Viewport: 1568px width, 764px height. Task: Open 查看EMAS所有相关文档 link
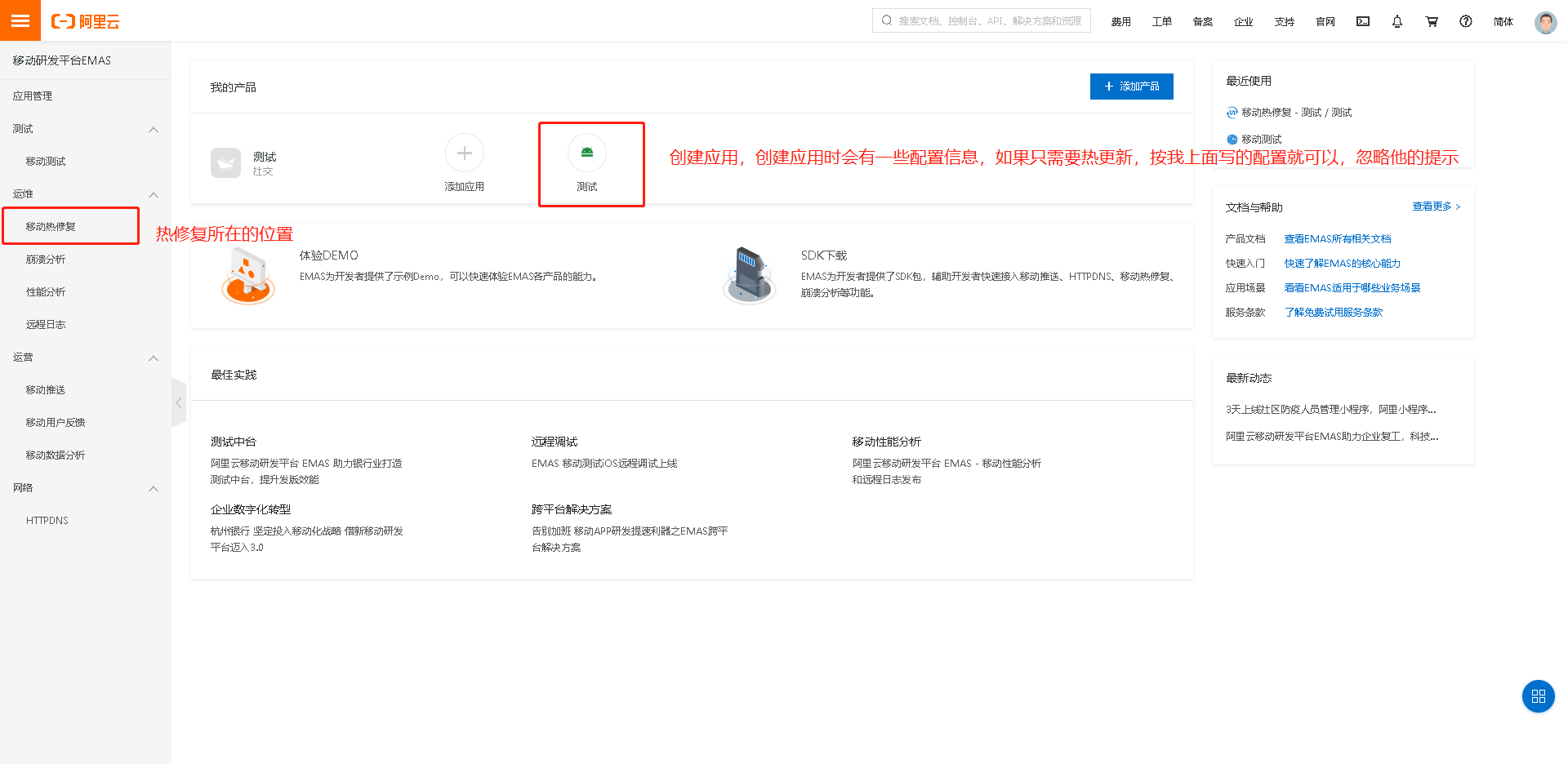[1338, 239]
